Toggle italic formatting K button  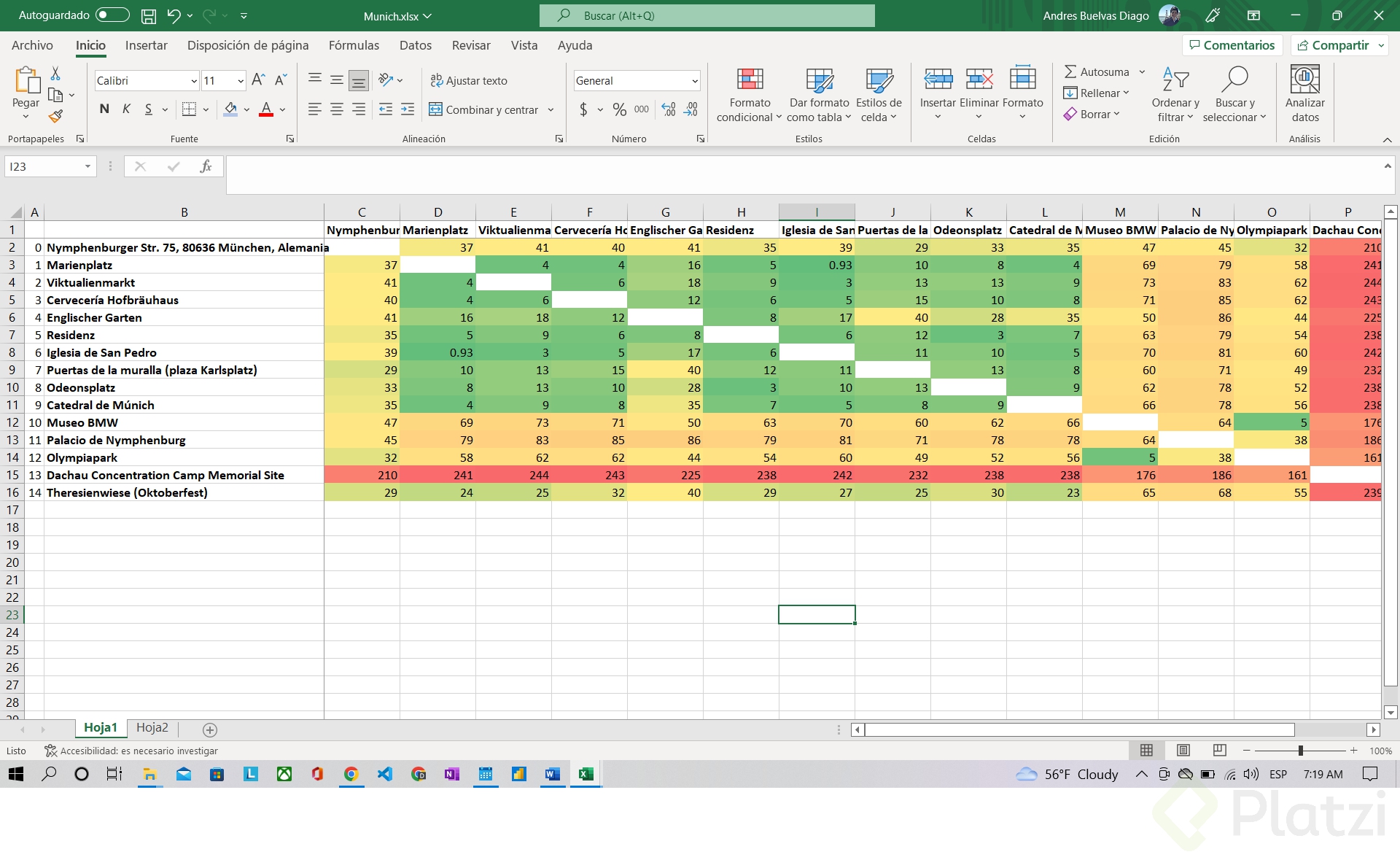tap(126, 109)
